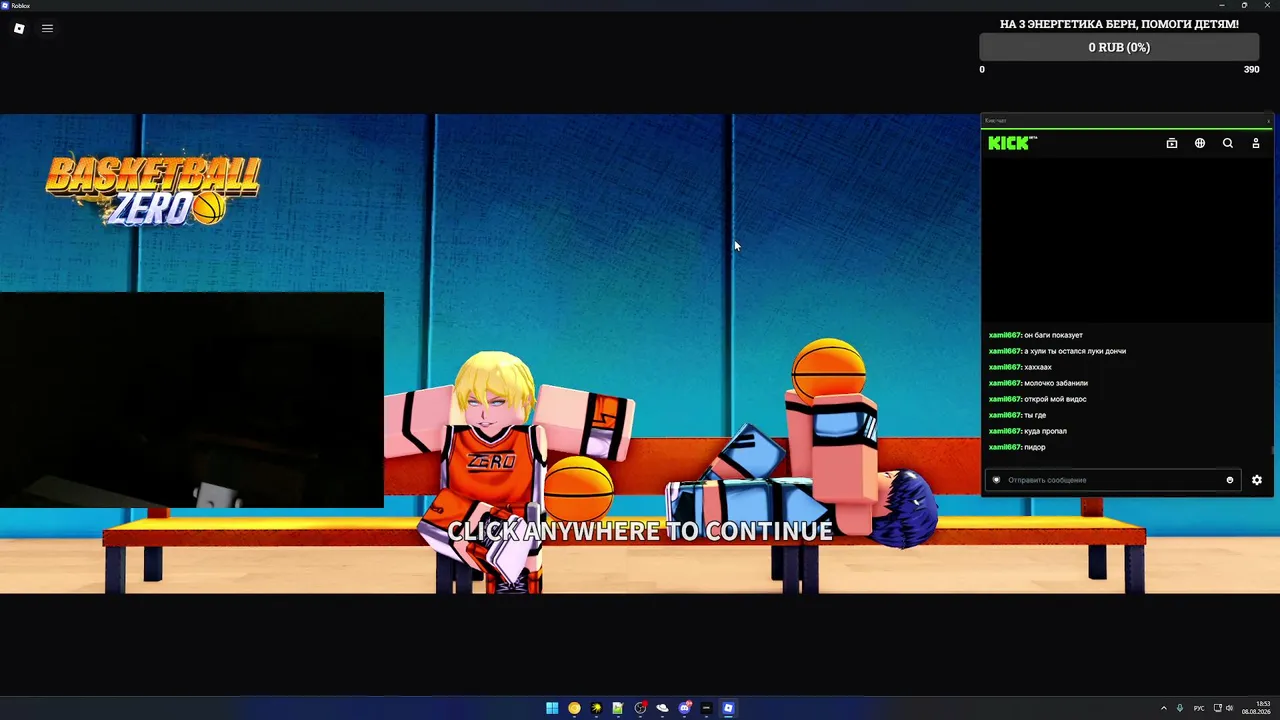Image resolution: width=1280 pixels, height=720 pixels.
Task: Expand the system tray hidden icons chevron
Action: [x=1163, y=708]
